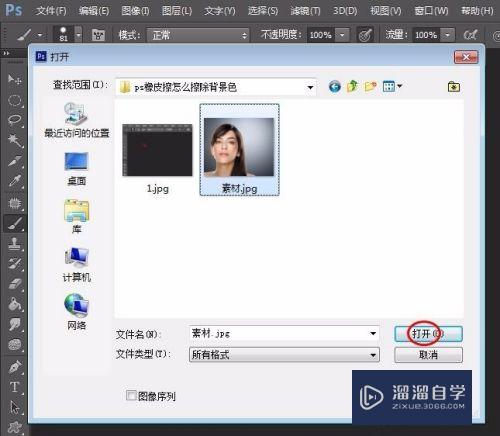Screen dimensions: 500x436
Task: Open the opacity slider dropdown arrow
Action: (342, 35)
